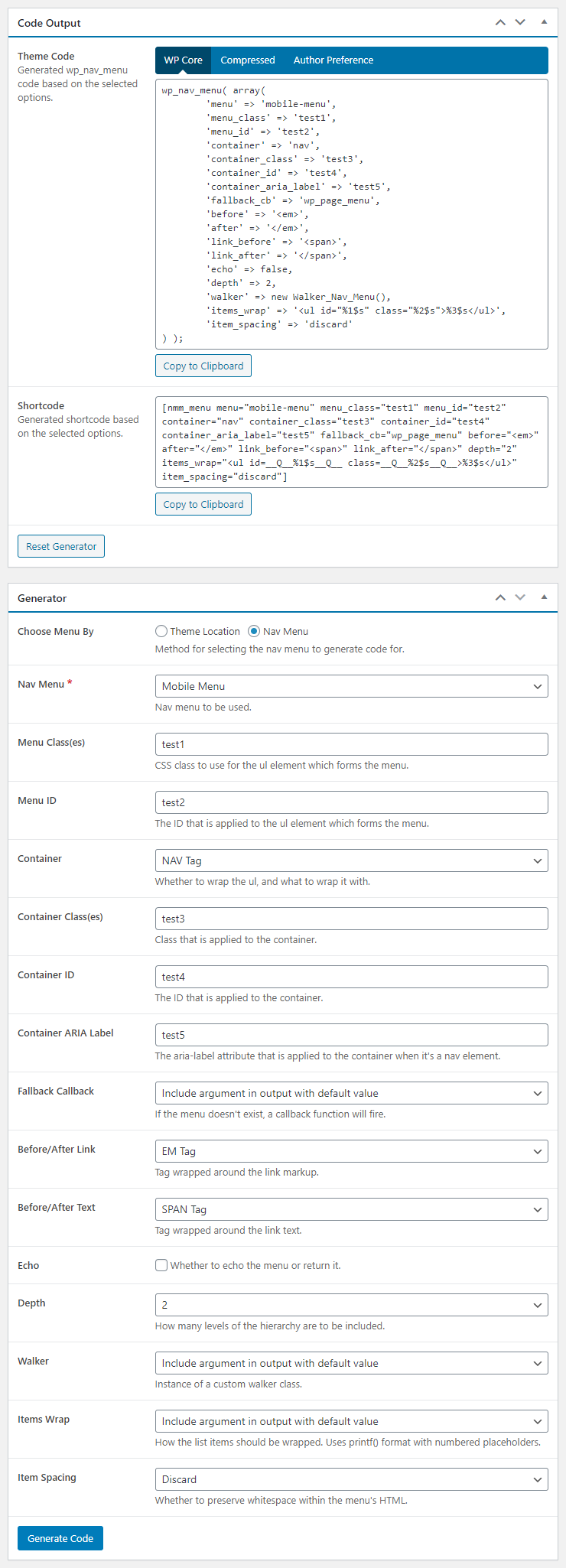Image resolution: width=566 pixels, height=1568 pixels.
Task: Focus the Container Class(es) input field
Action: 352,919
